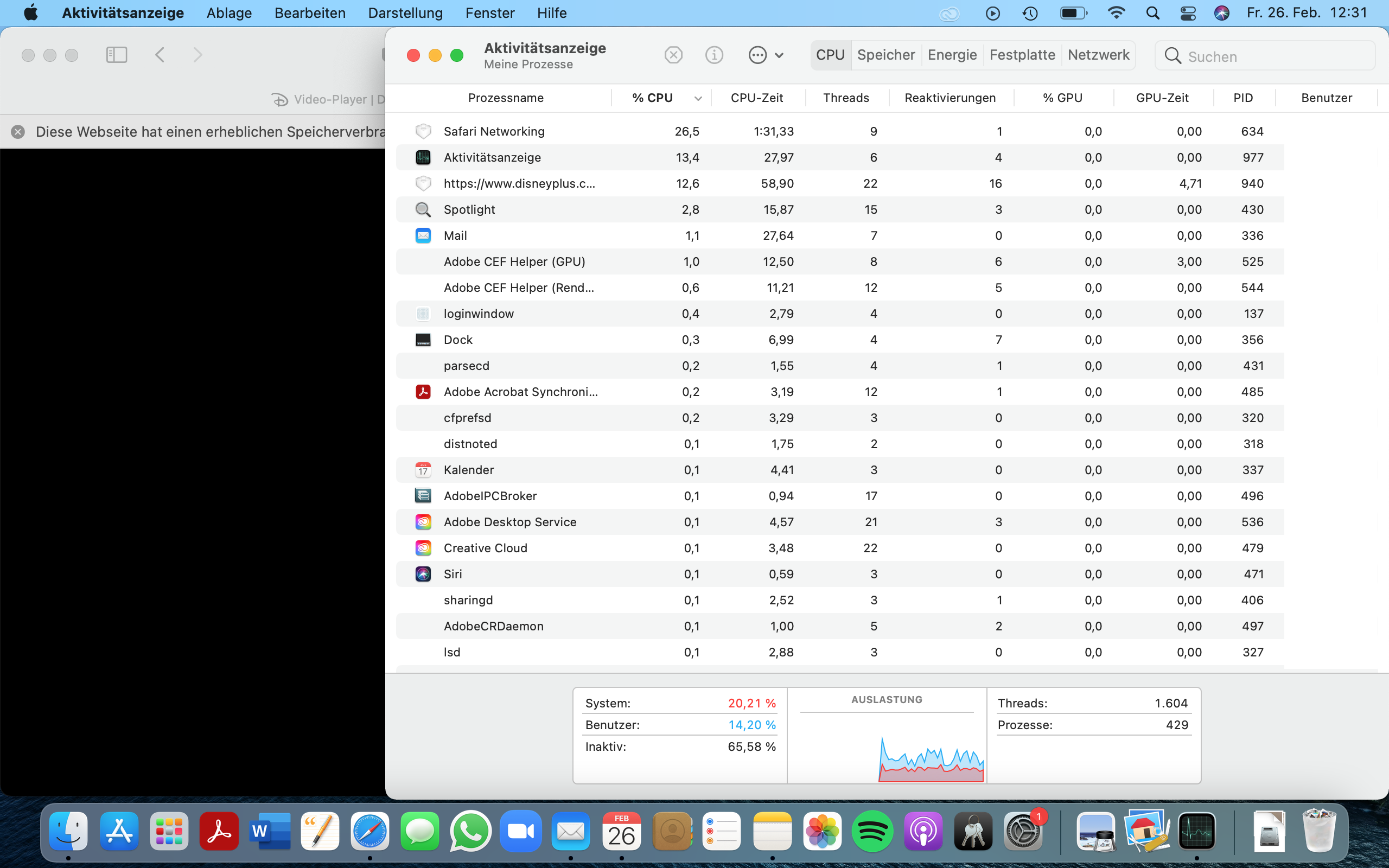This screenshot has width=1389, height=868.
Task: Click the Safari sidebar toggle icon
Action: pyautogui.click(x=117, y=55)
